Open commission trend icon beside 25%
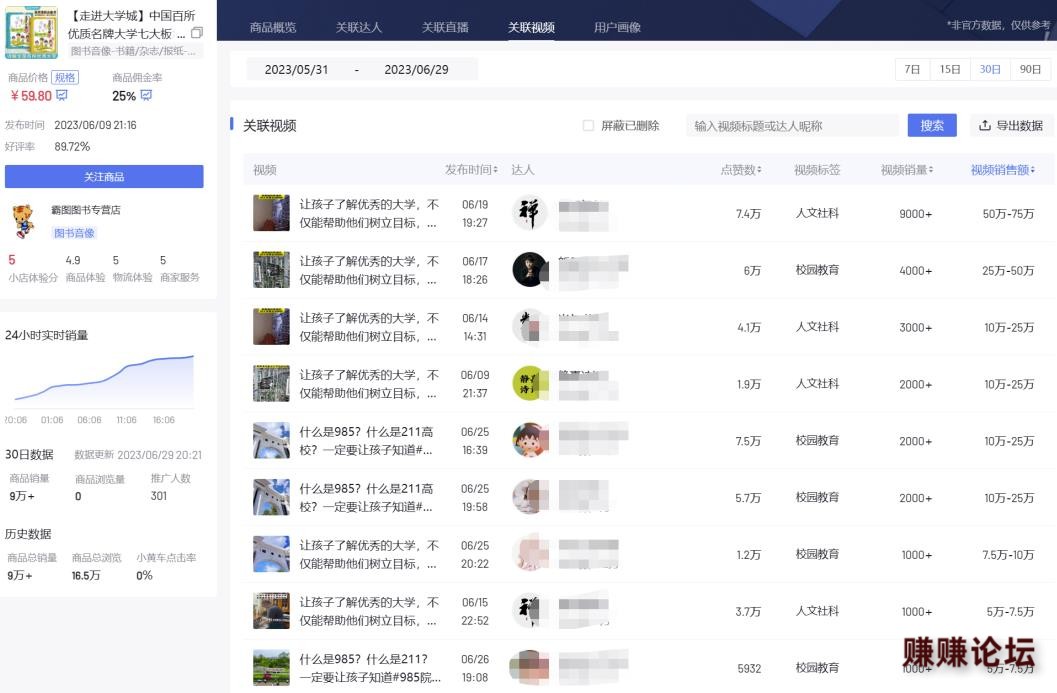 [x=146, y=95]
